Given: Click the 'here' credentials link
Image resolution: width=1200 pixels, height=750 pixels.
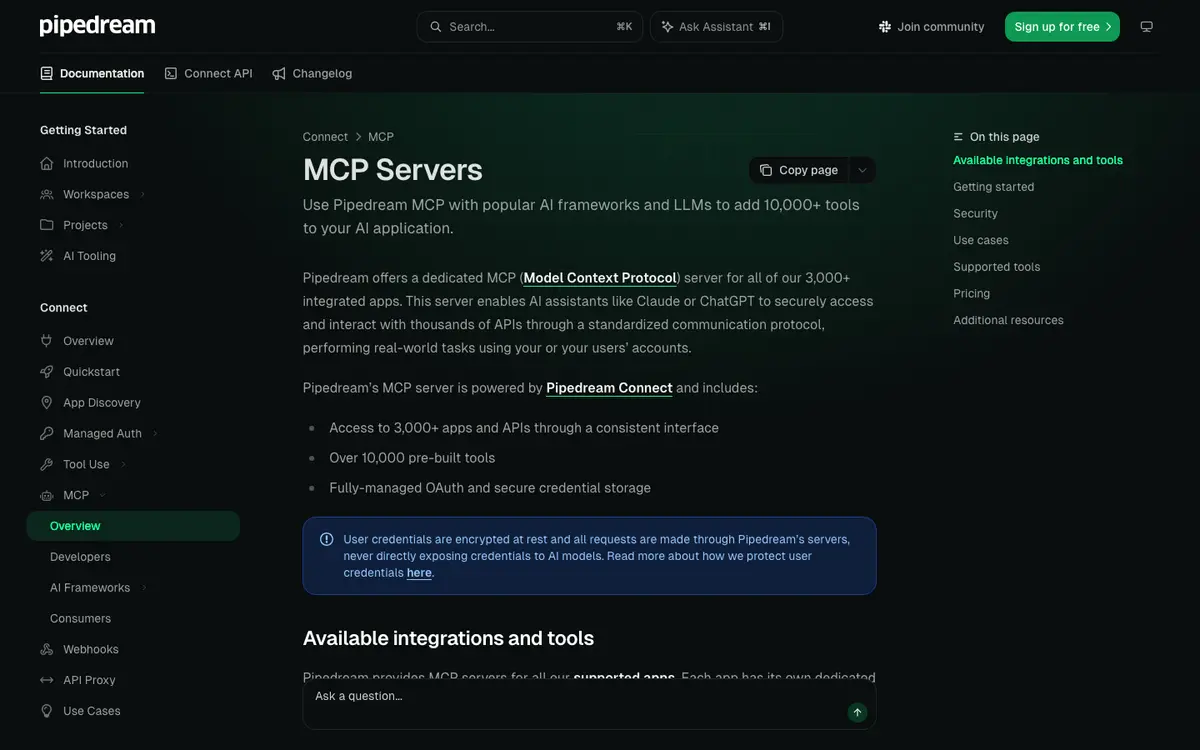Looking at the screenshot, I should coord(419,573).
